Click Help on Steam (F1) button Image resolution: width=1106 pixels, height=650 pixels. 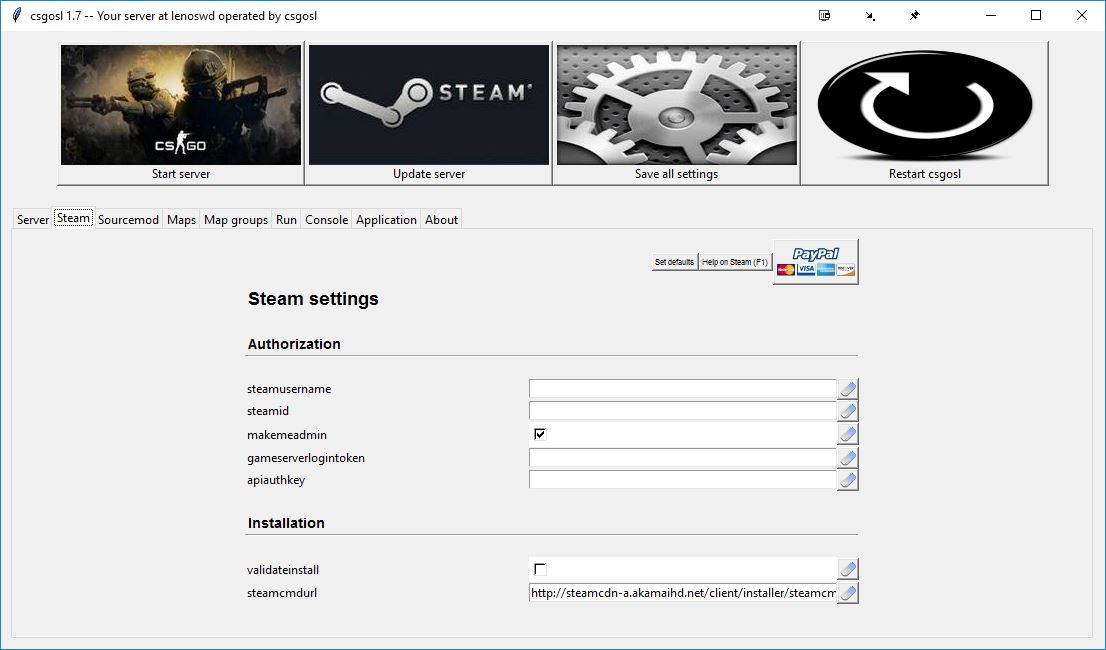point(735,262)
